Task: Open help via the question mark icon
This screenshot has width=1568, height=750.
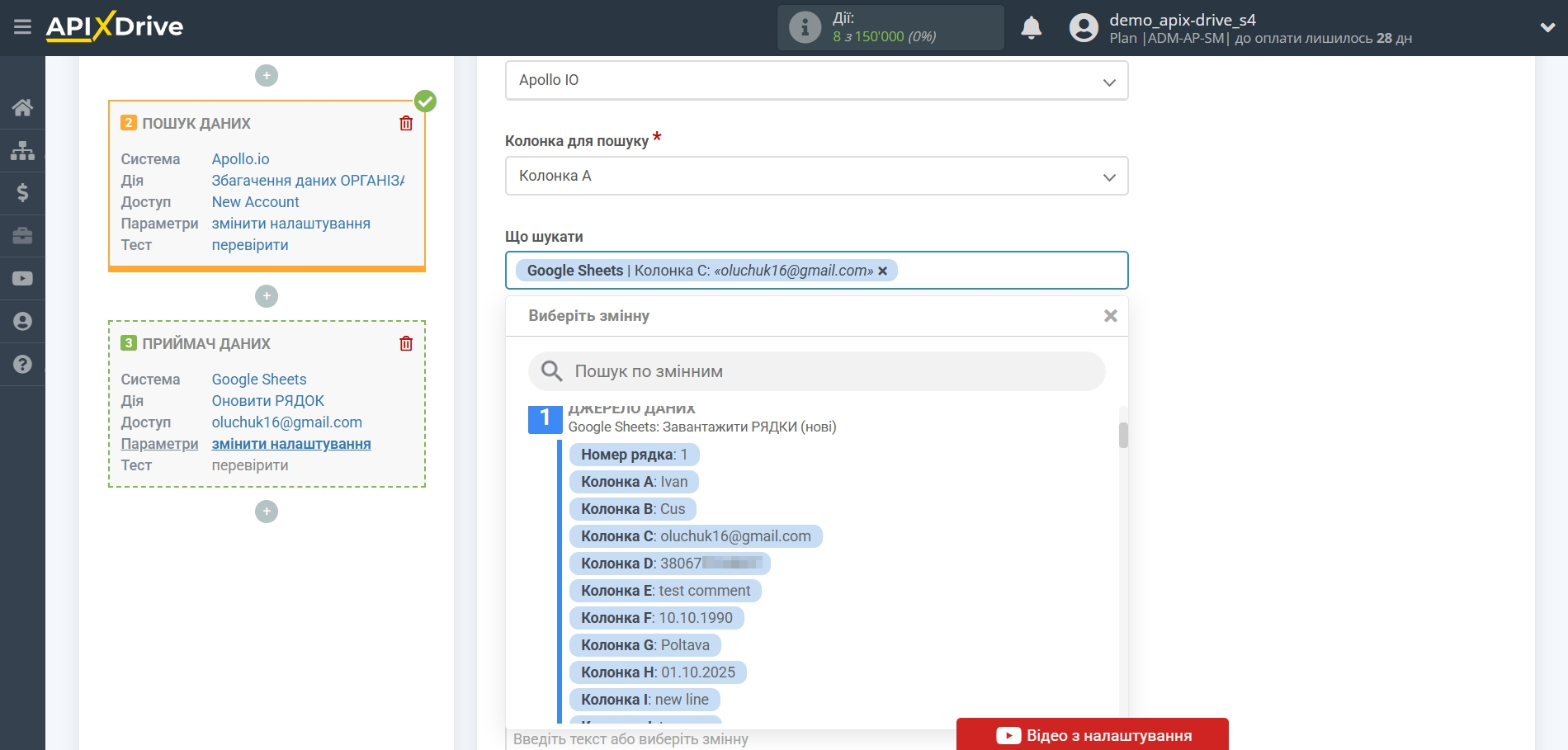Action: (22, 364)
